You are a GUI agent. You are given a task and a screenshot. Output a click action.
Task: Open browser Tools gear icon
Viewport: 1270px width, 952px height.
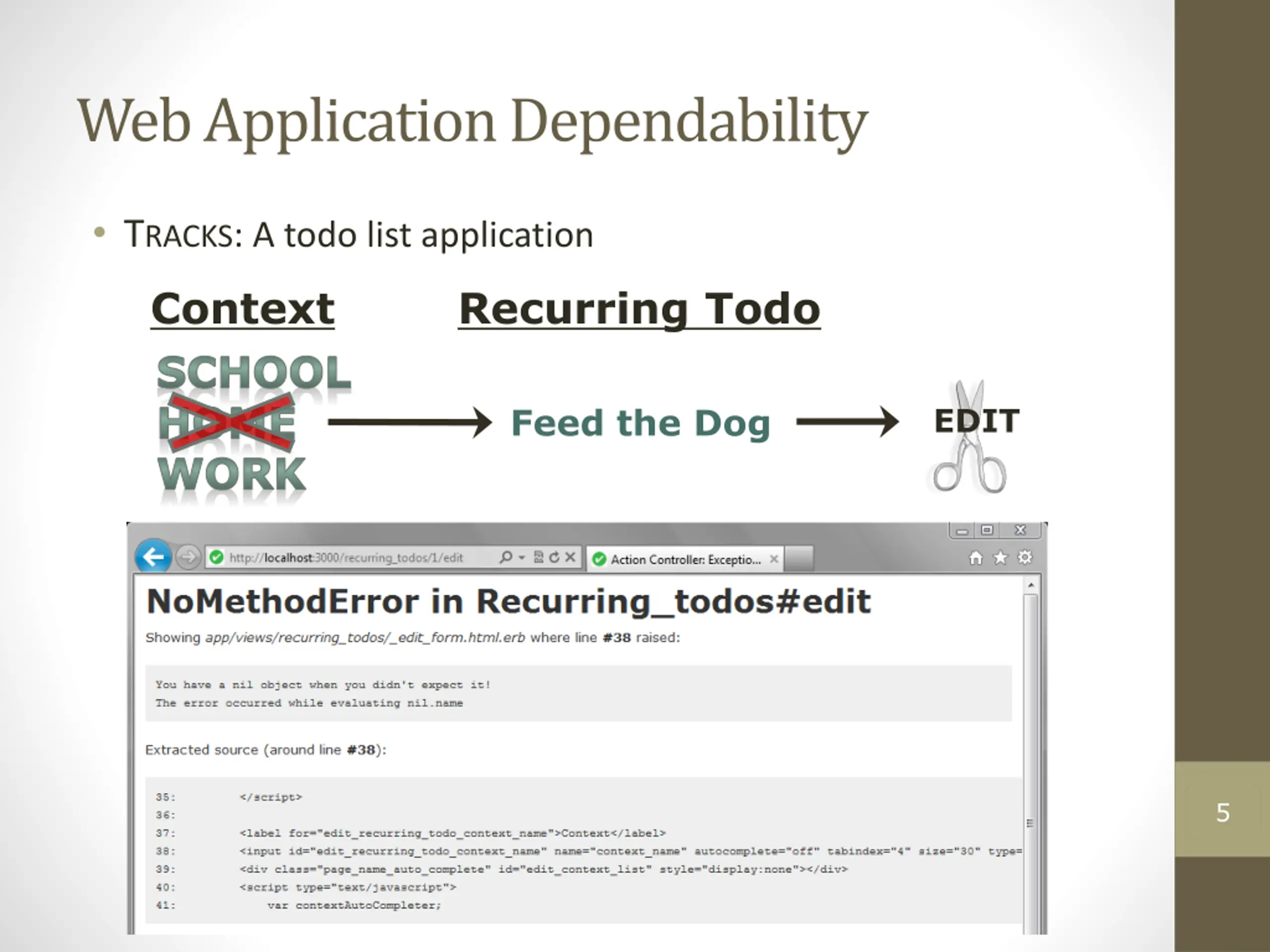click(x=1025, y=557)
